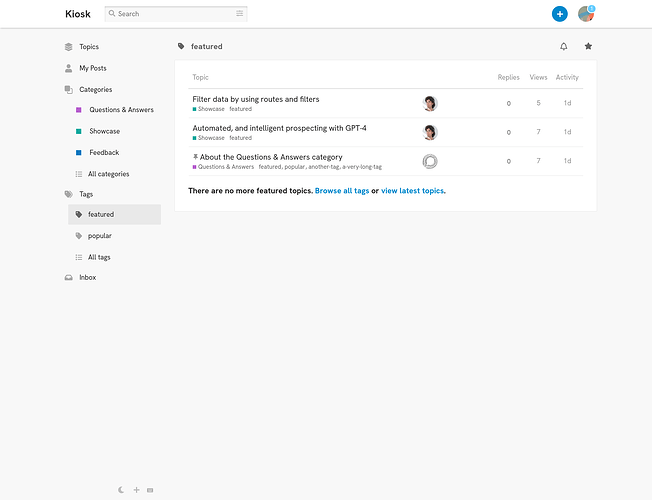Screen dimensions: 652x500
Task: Open the Inbox
Action: (88, 278)
